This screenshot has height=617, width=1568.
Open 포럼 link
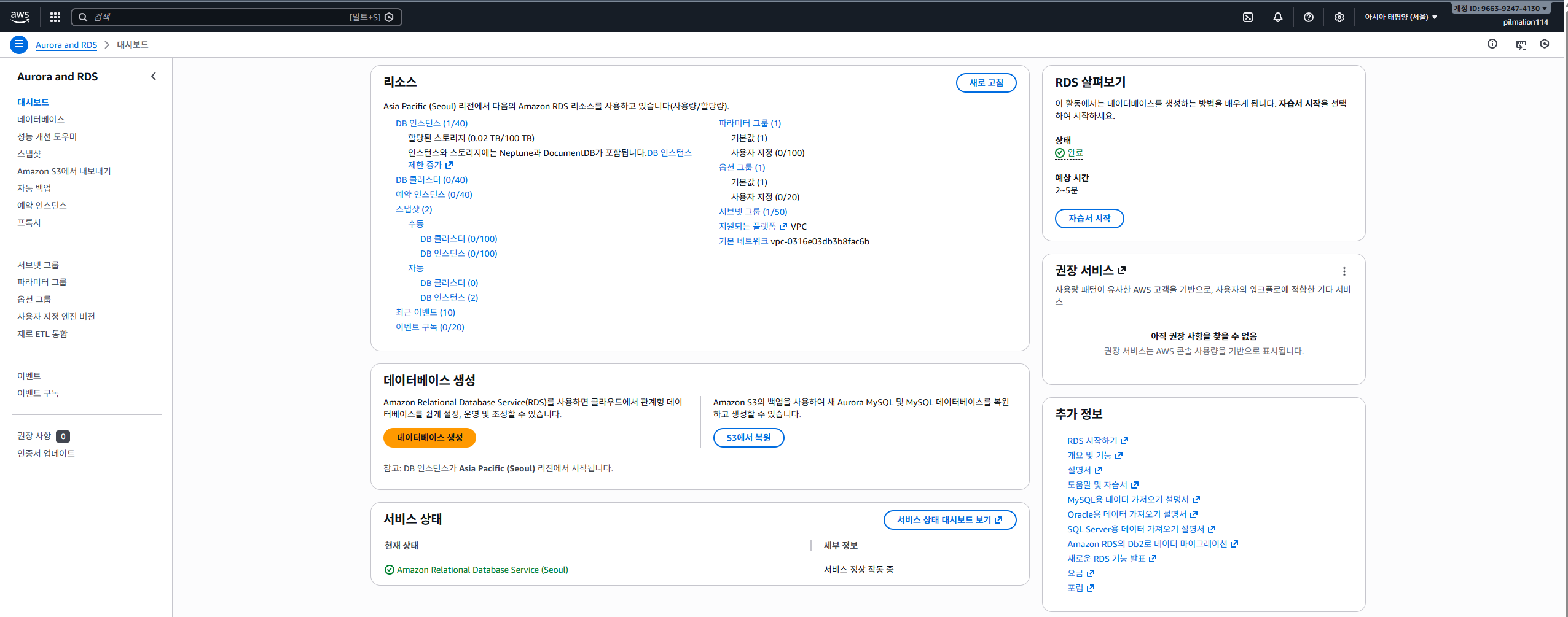[x=1081, y=588]
